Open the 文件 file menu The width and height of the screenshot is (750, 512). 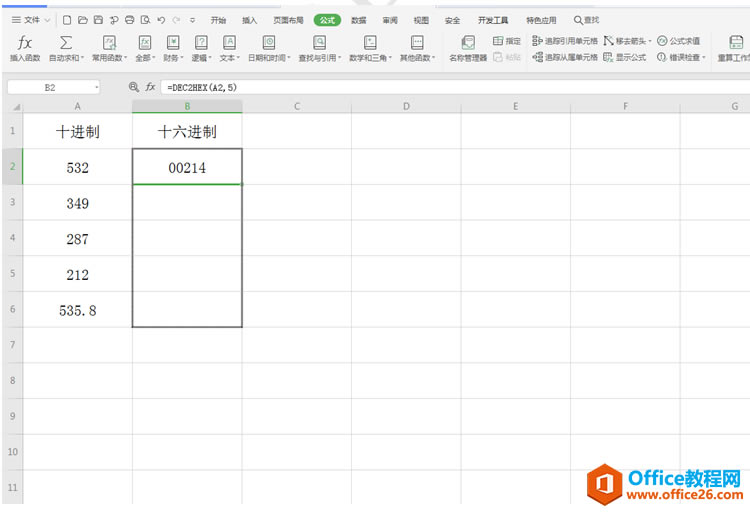click(31, 20)
